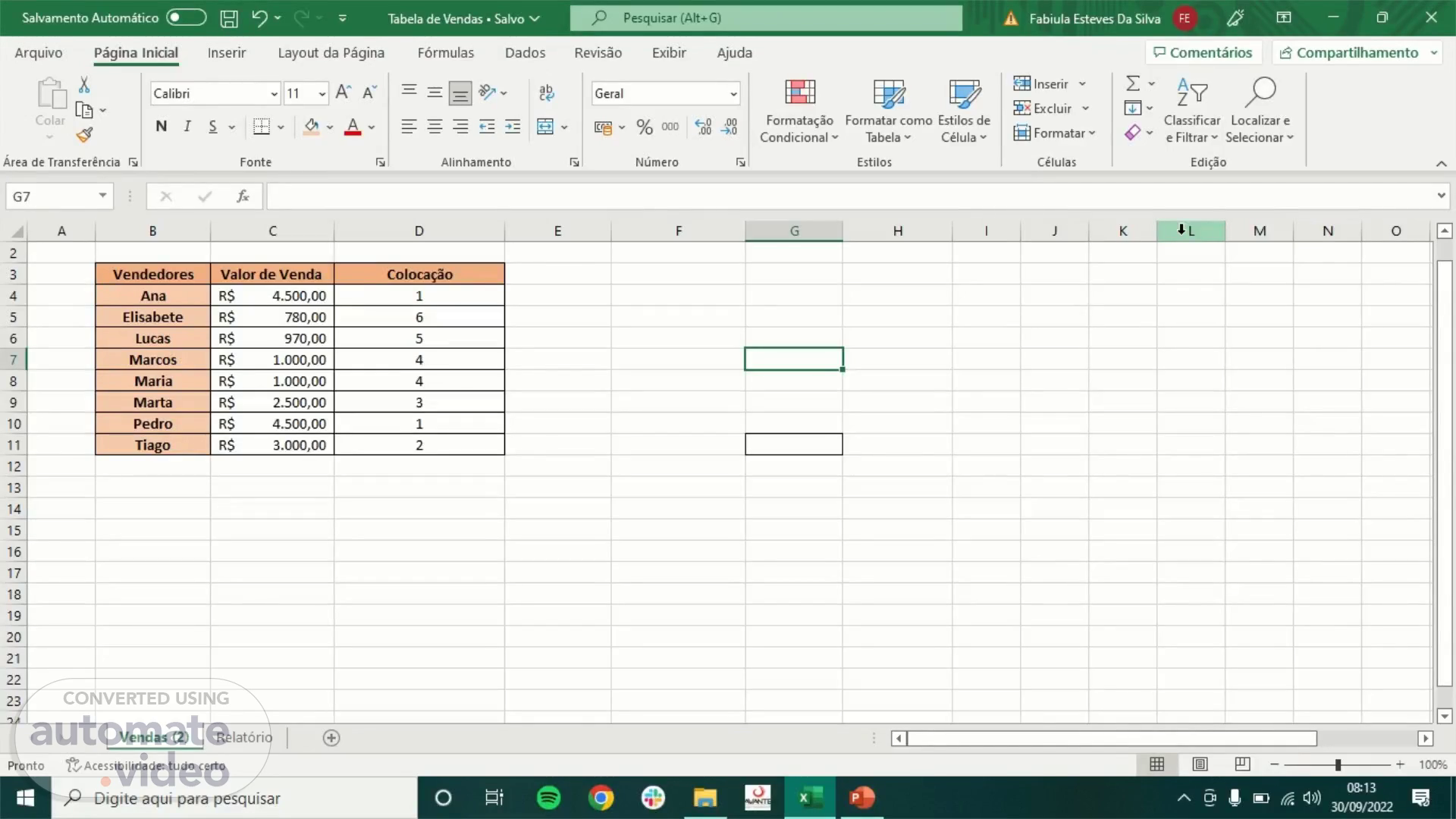
Task: Expand the Name Box dropdown arrow
Action: coord(102,196)
